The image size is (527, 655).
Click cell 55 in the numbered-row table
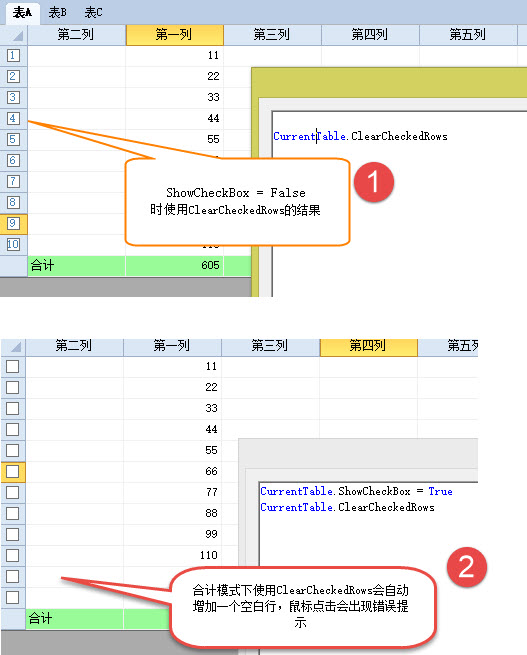(175, 140)
